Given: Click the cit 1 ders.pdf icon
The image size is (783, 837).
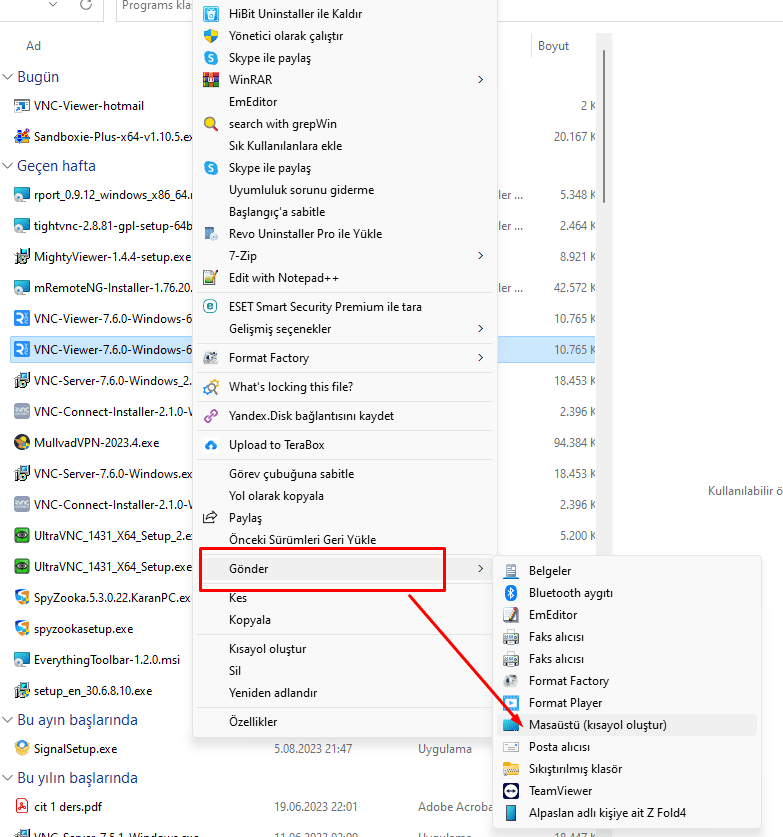Looking at the screenshot, I should (x=22, y=806).
